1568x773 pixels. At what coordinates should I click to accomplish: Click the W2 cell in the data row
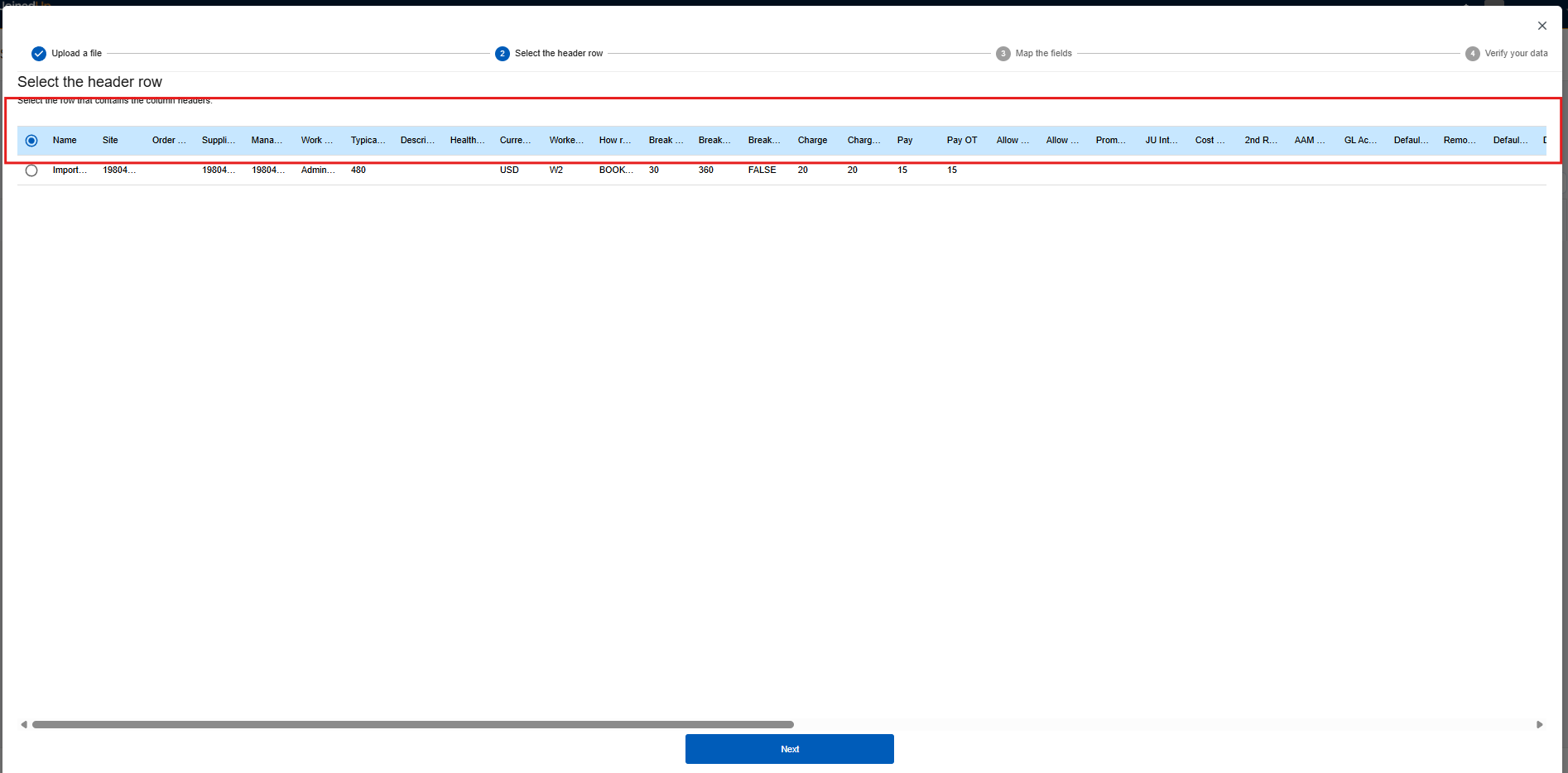(556, 170)
